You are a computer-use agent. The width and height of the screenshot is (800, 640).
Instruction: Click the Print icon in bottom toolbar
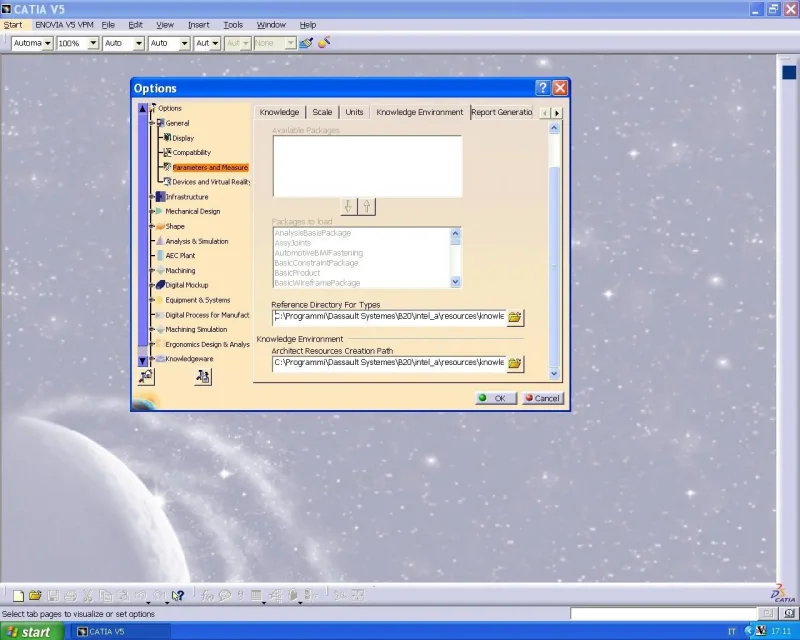[70, 596]
